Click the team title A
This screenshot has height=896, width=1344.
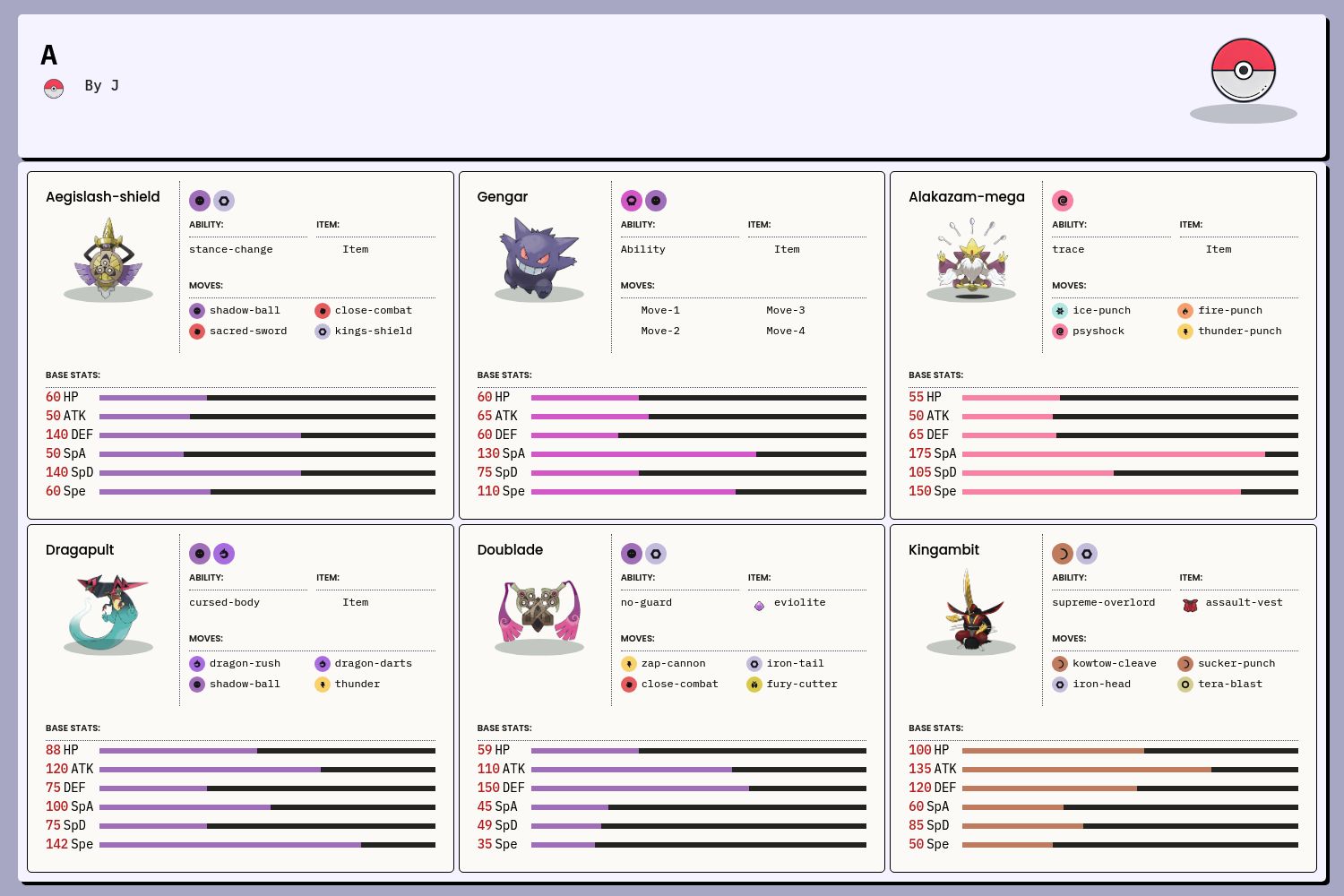(x=49, y=56)
